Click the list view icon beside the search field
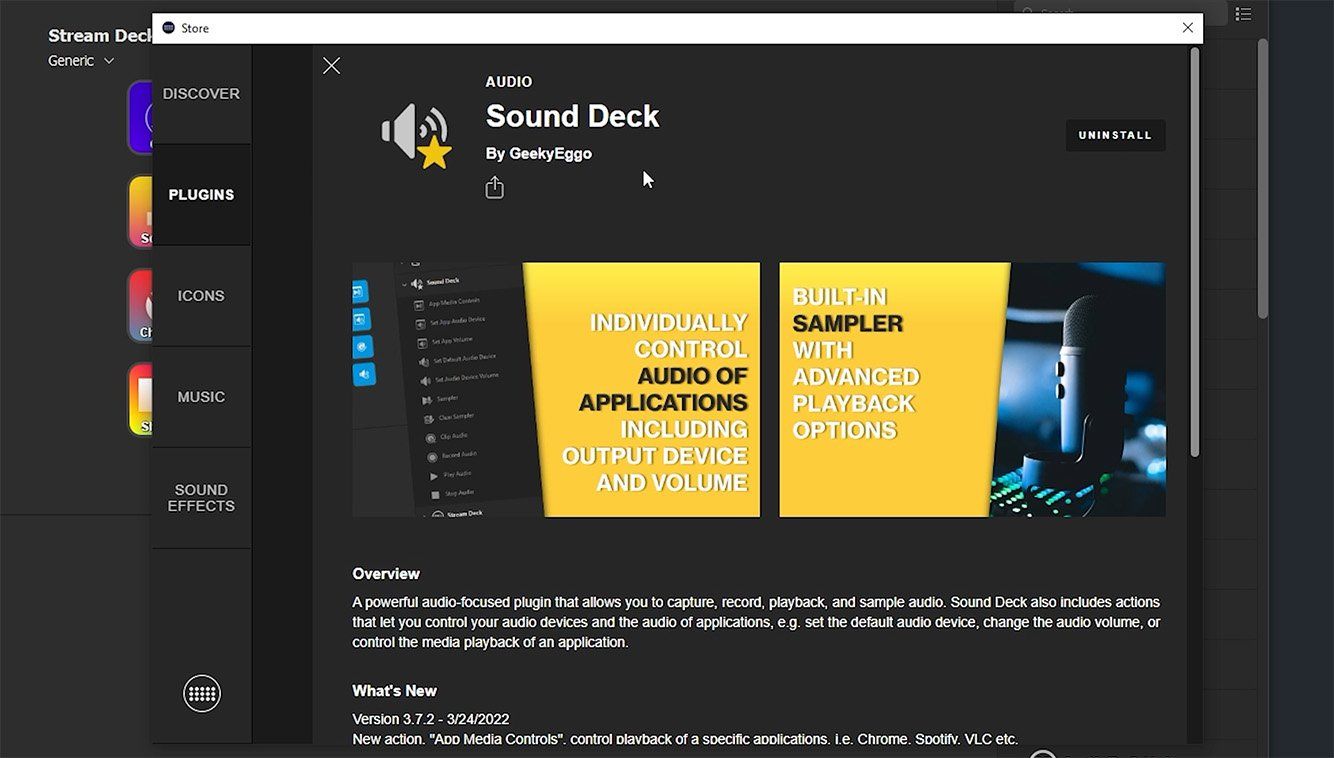Viewport: 1334px width, 758px height. tap(1243, 14)
